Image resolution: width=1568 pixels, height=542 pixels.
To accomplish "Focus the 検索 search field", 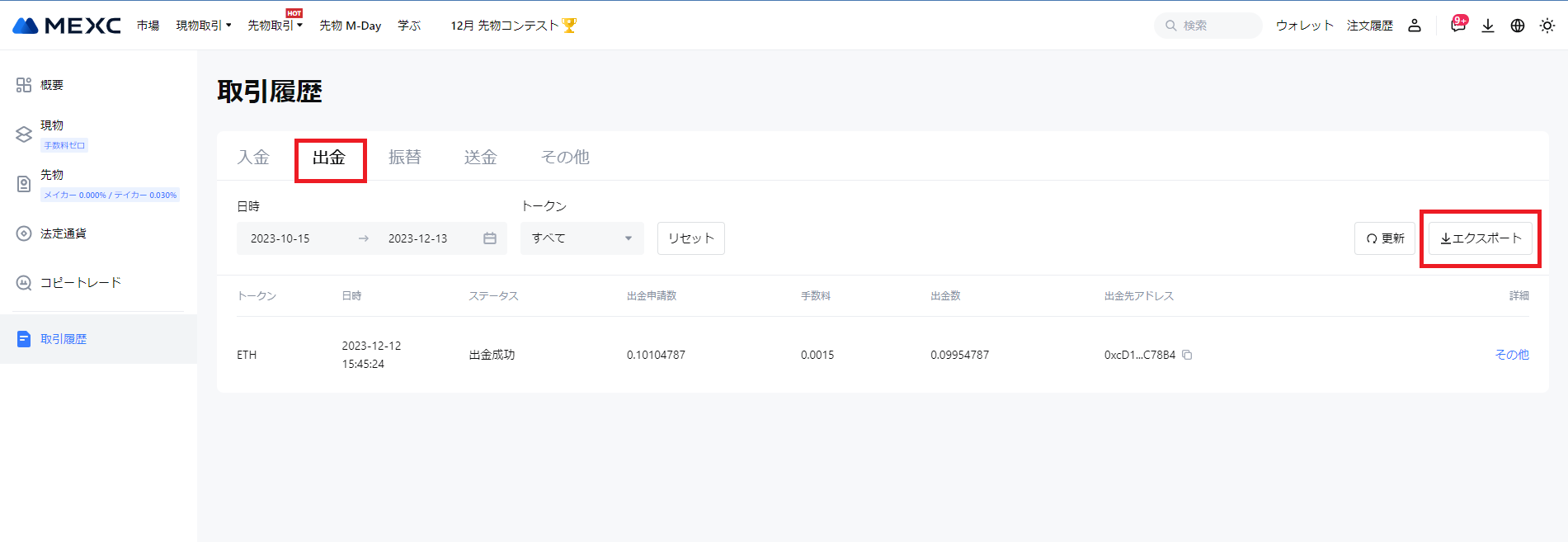I will pyautogui.click(x=1208, y=26).
